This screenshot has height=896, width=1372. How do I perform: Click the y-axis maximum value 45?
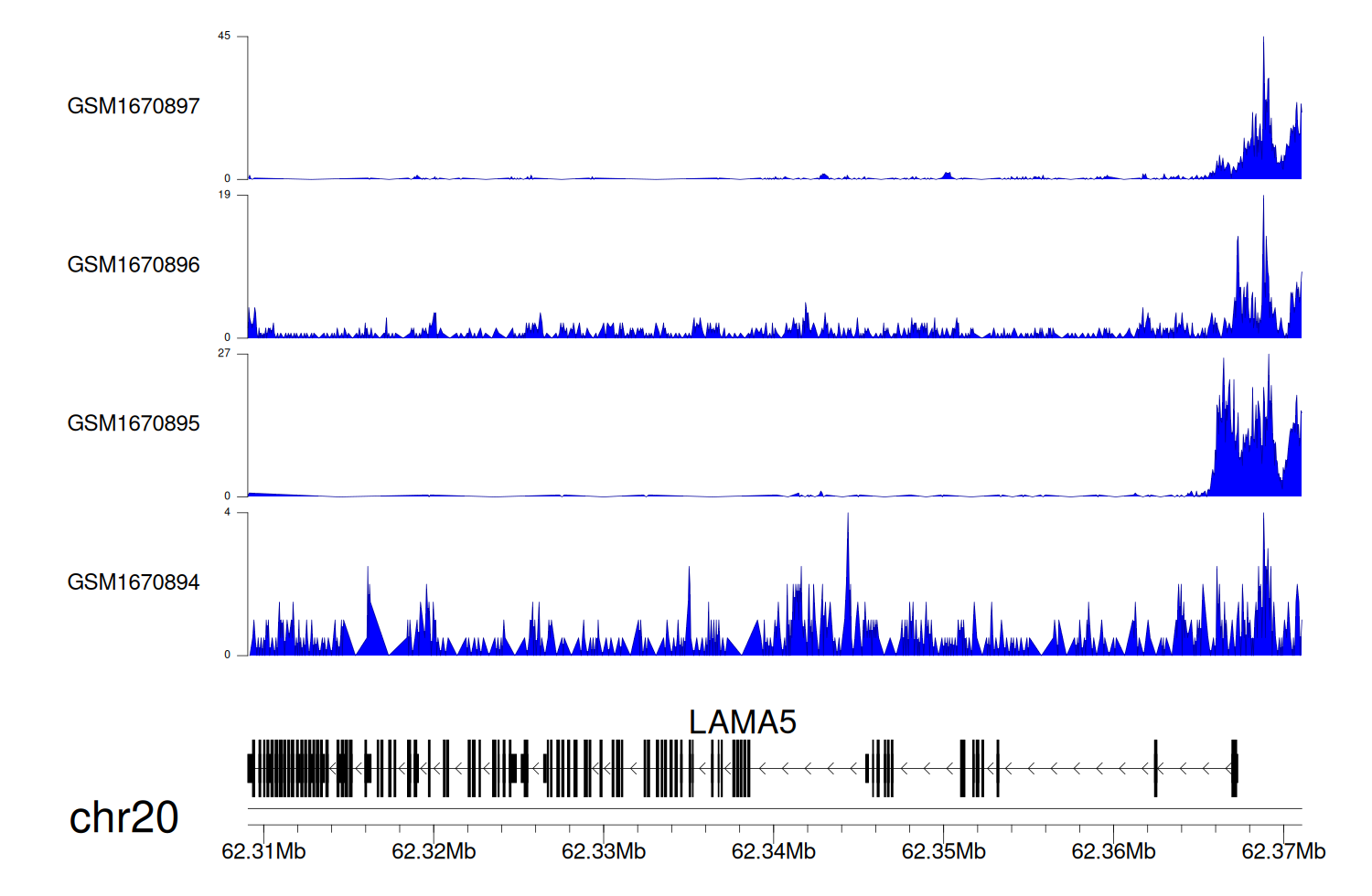224,37
